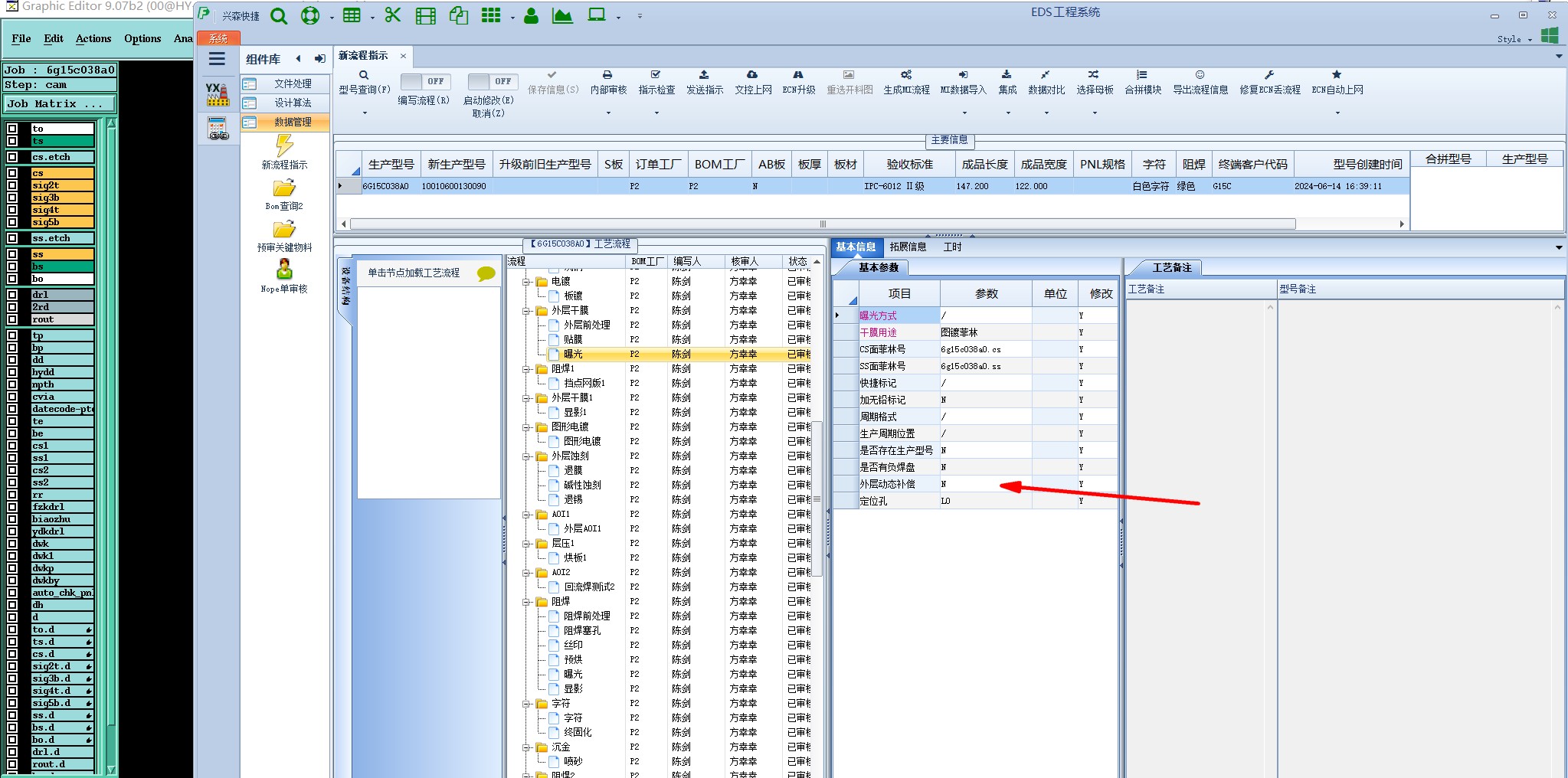Open Actions menu in Graphic Editor
The width and height of the screenshot is (1568, 778).
(93, 38)
